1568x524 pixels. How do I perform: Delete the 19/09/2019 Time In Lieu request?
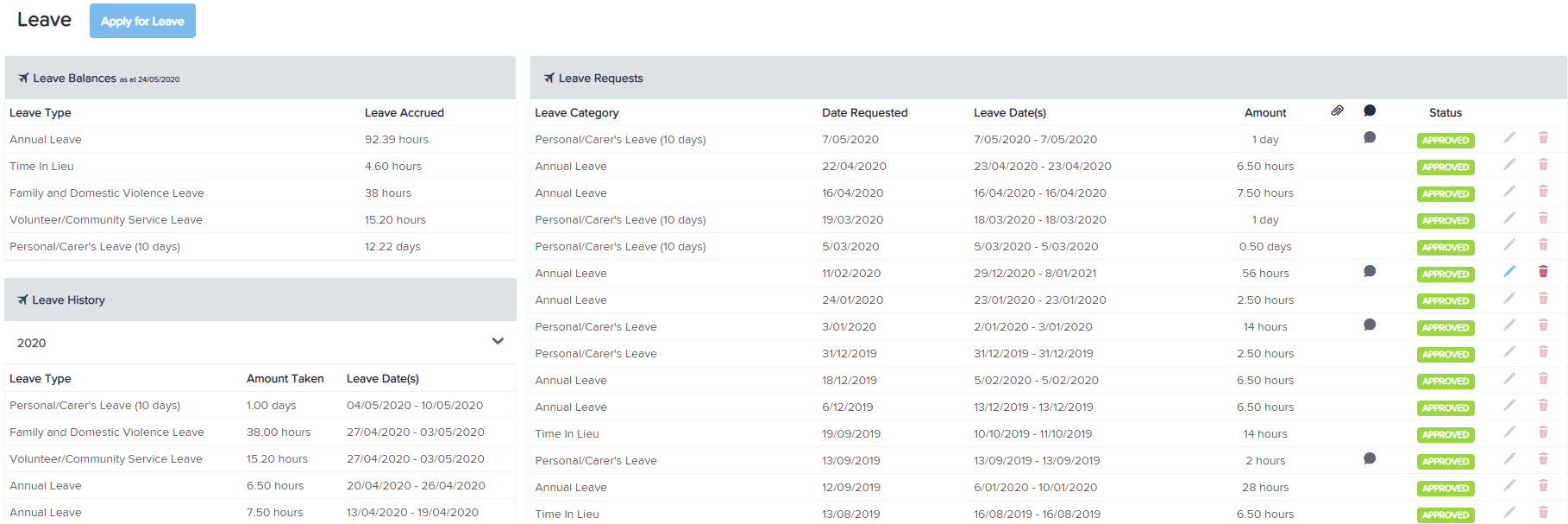click(1543, 434)
